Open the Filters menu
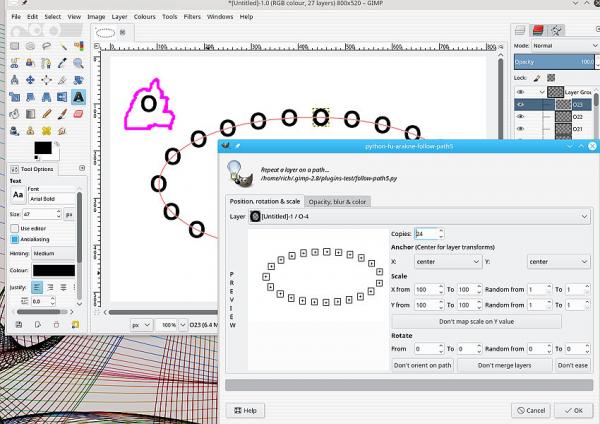 (192, 17)
